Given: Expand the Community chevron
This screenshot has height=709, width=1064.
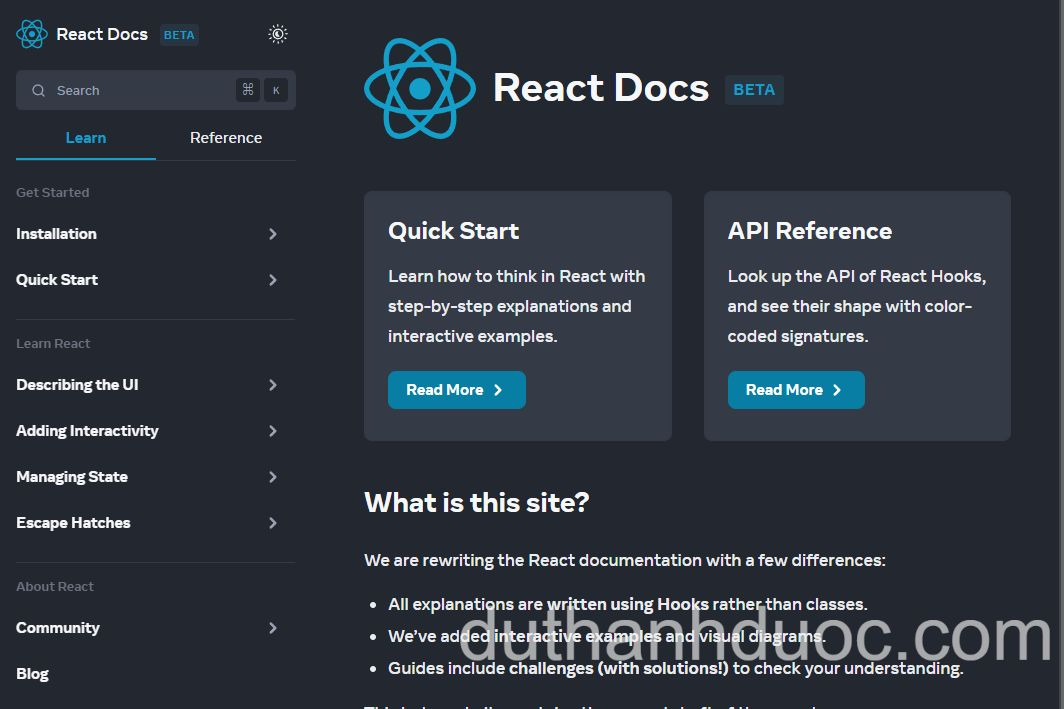Looking at the screenshot, I should point(273,628).
